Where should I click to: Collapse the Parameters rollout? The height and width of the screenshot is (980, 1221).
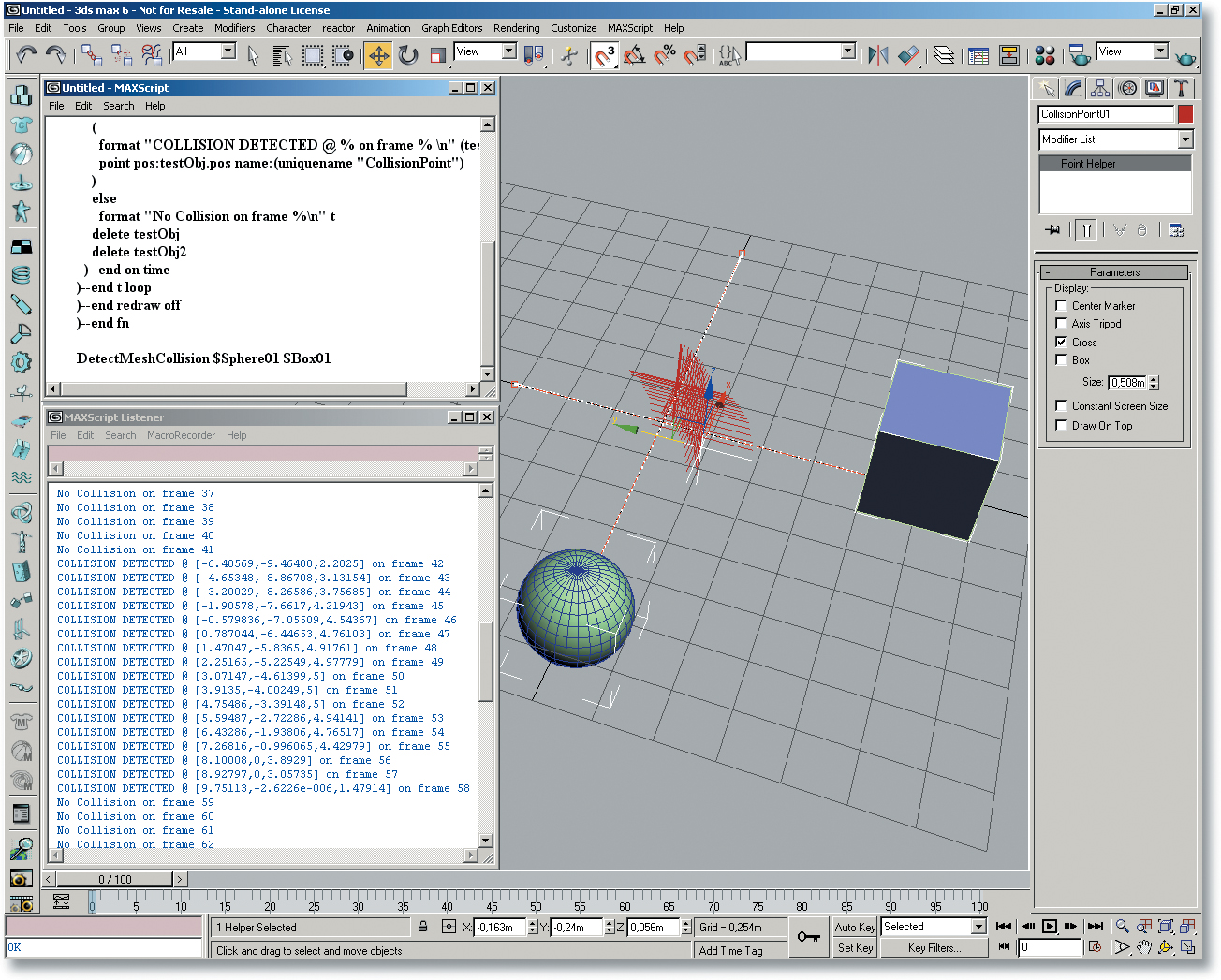(x=1114, y=272)
